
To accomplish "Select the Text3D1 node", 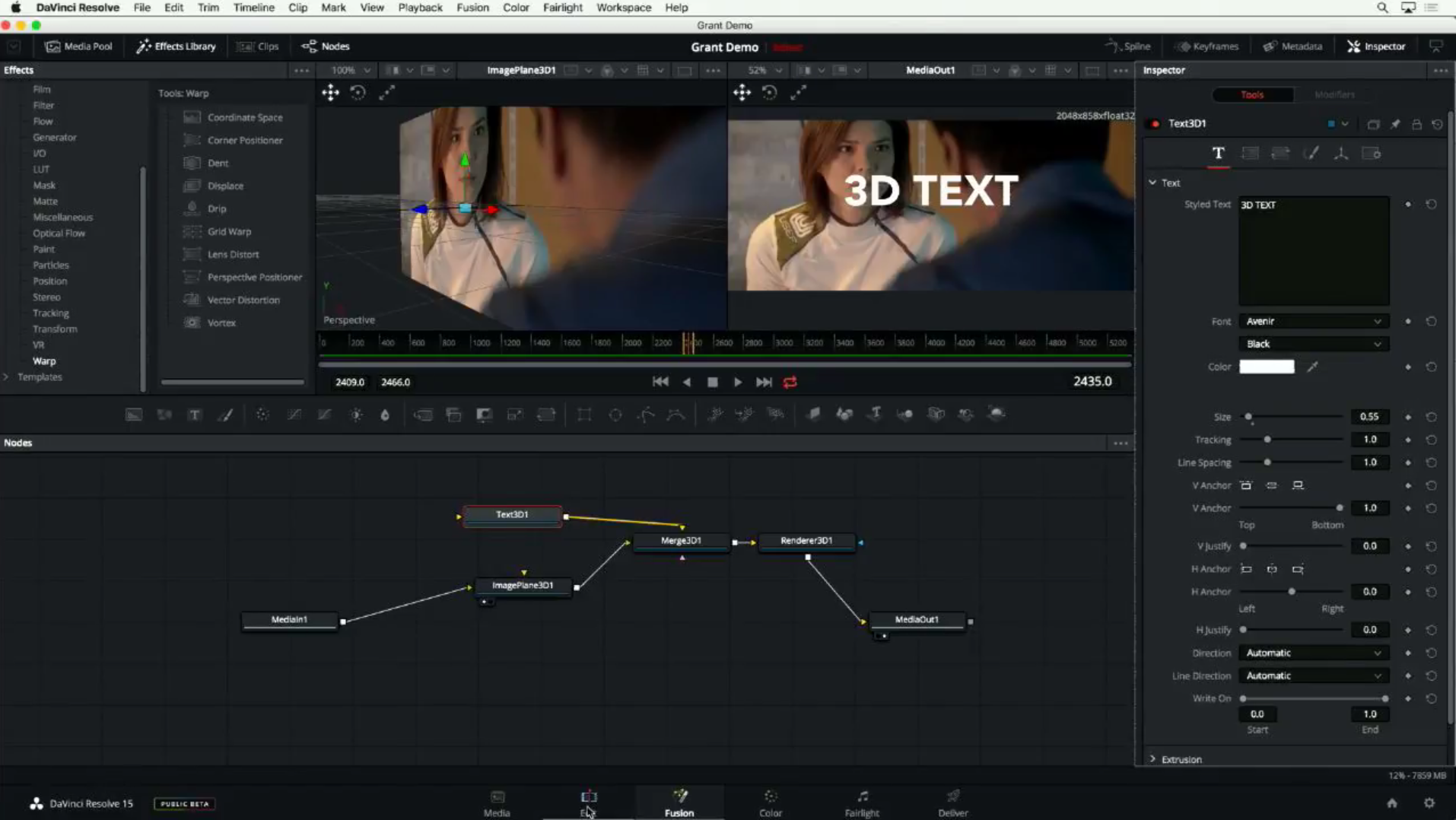I will 512,515.
